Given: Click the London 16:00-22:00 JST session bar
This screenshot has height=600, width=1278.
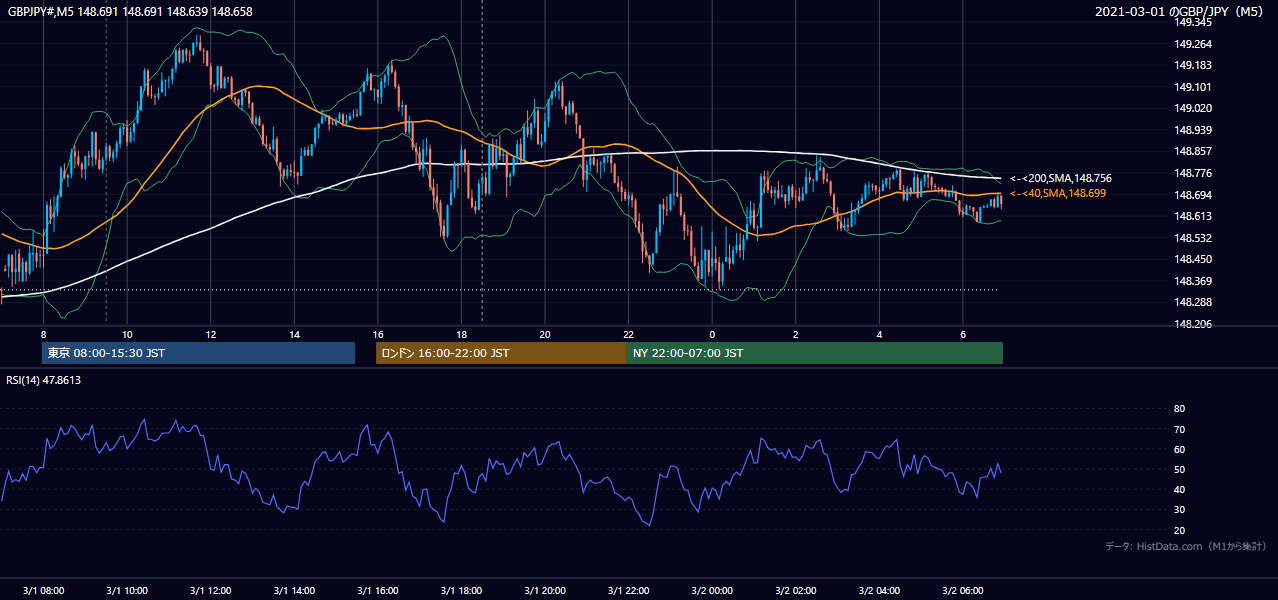Looking at the screenshot, I should 501,353.
